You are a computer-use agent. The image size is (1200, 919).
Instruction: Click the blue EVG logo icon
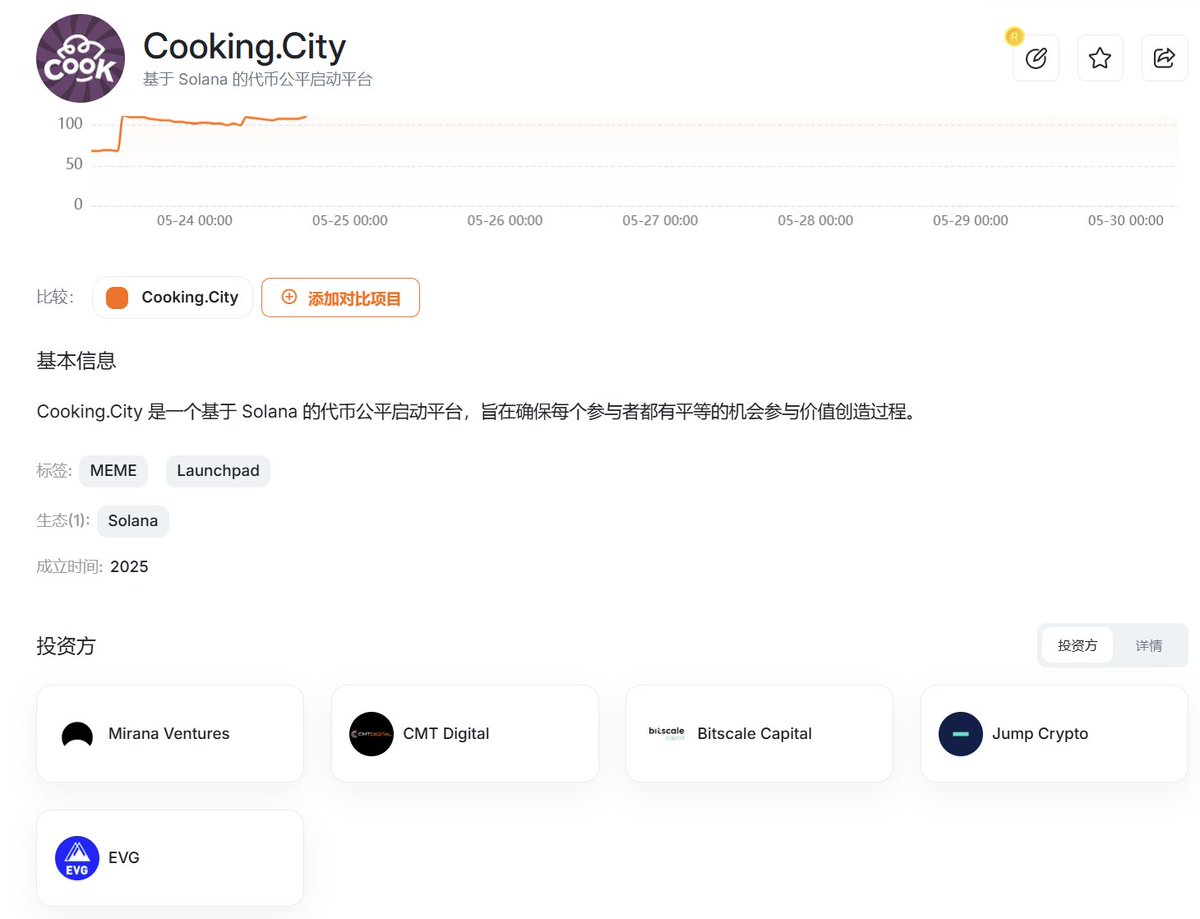(x=77, y=858)
